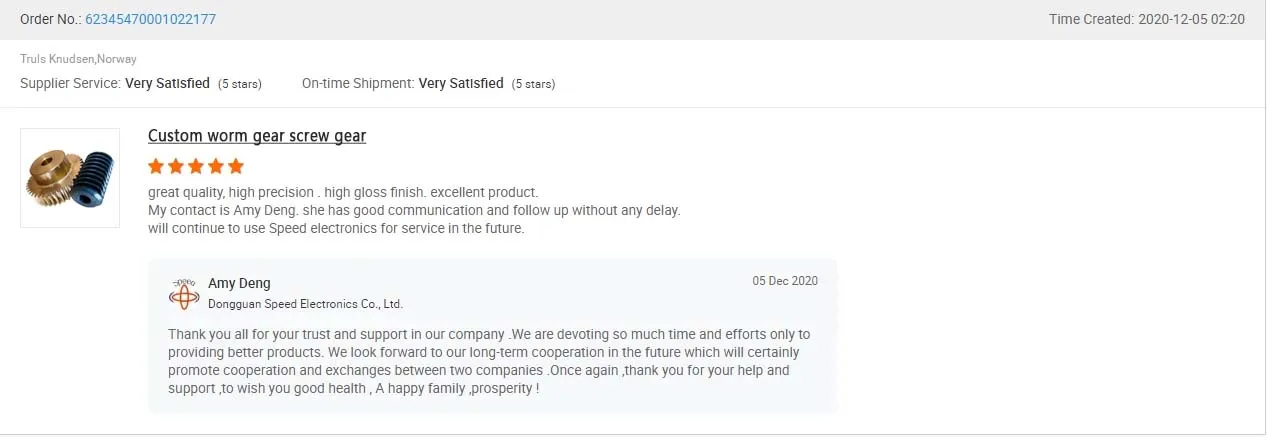Click the worm gear product thumbnail
Screen dimensions: 1267x437
70,178
